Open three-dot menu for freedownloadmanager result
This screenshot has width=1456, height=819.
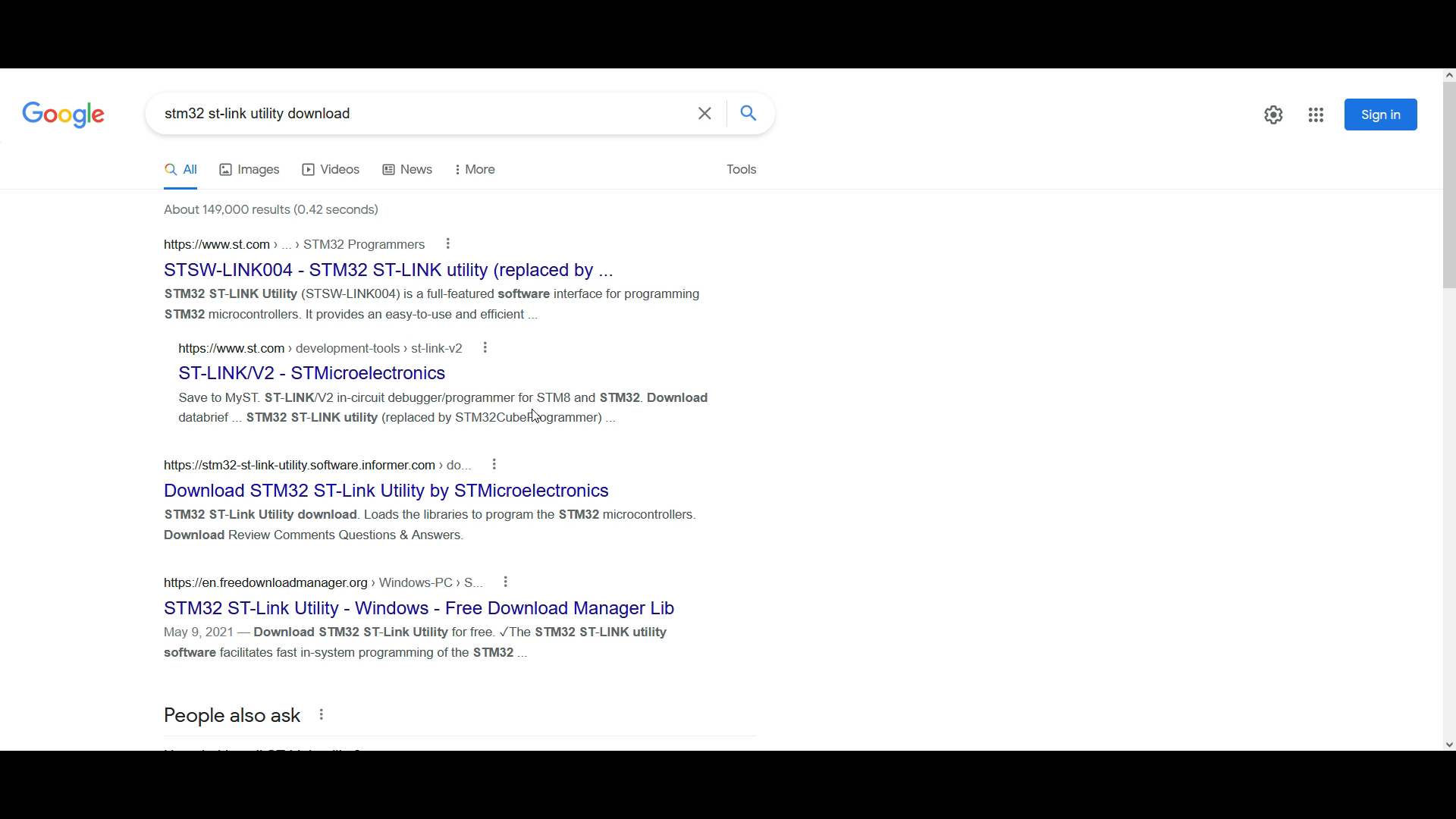coord(506,582)
